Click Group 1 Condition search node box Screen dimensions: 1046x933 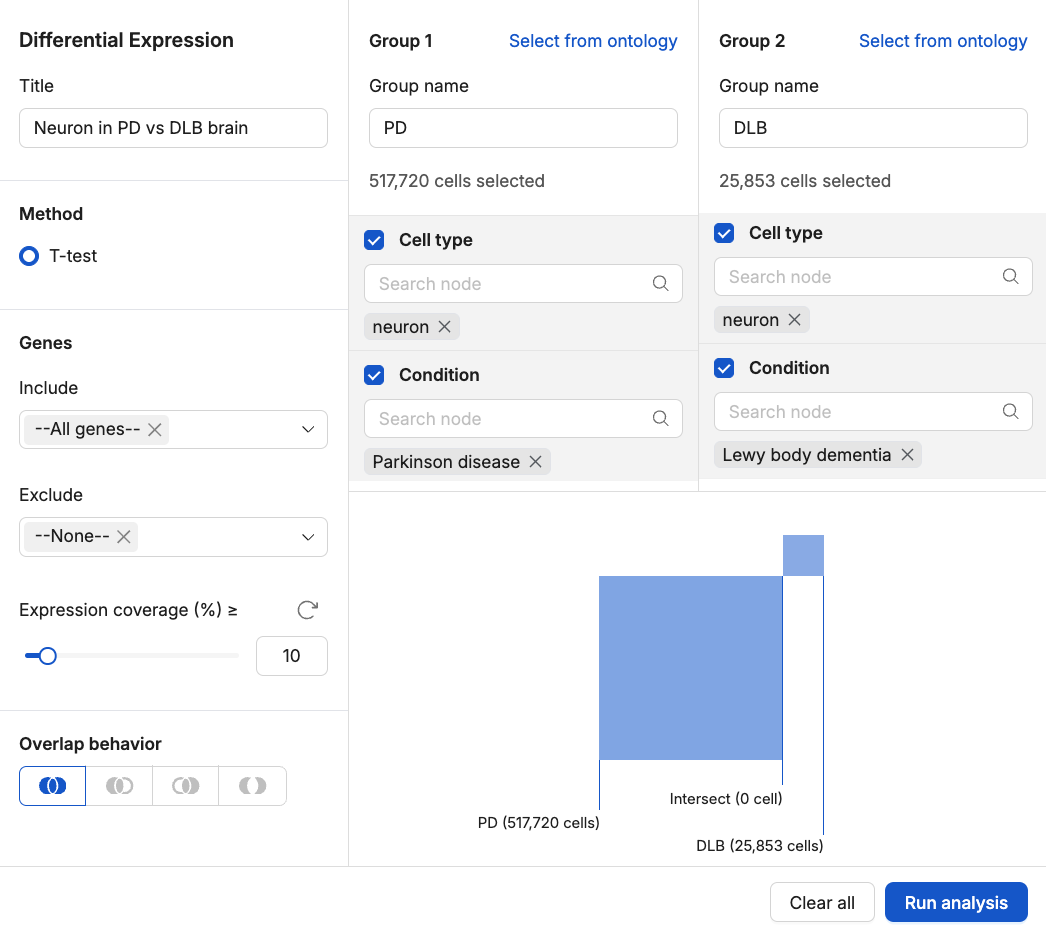[x=510, y=419]
